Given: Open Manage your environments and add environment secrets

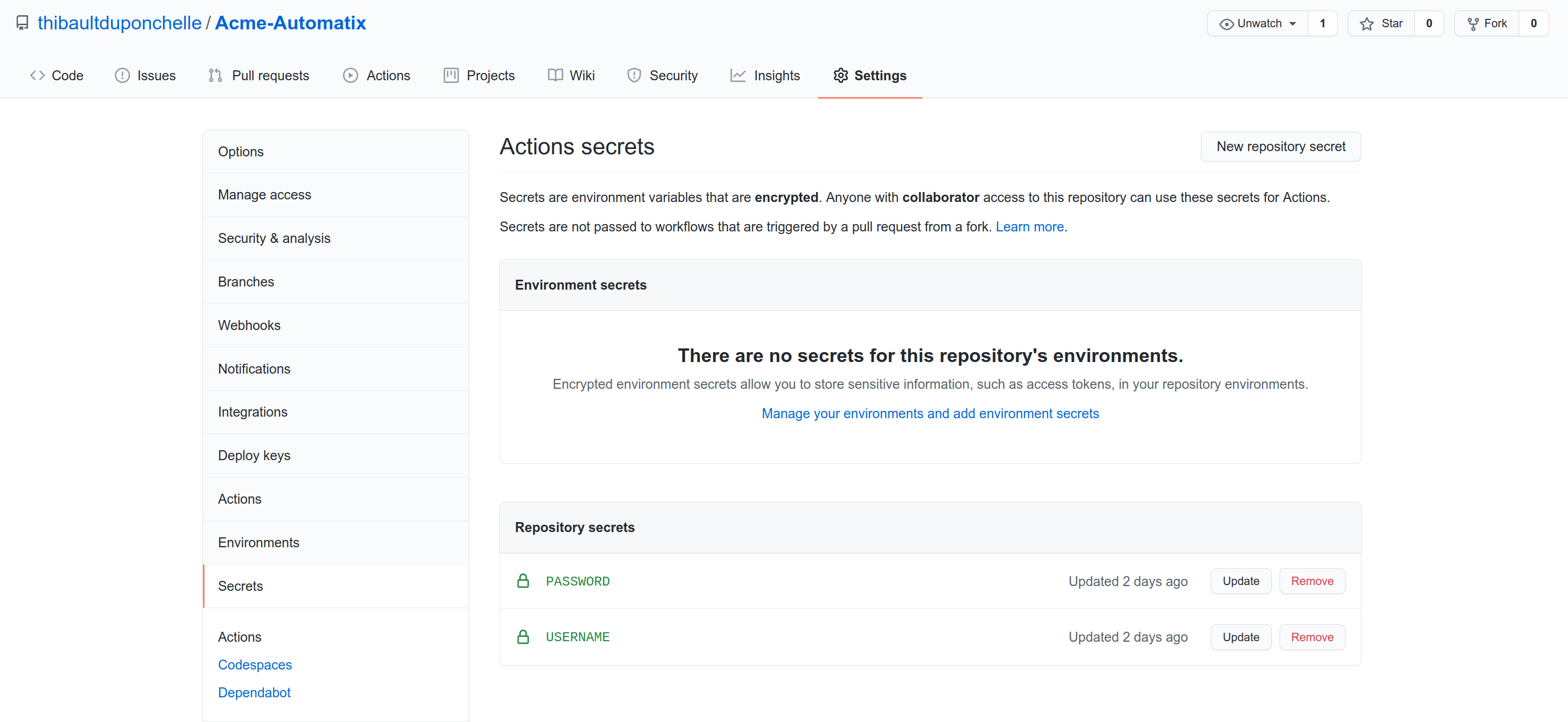Looking at the screenshot, I should tap(930, 413).
